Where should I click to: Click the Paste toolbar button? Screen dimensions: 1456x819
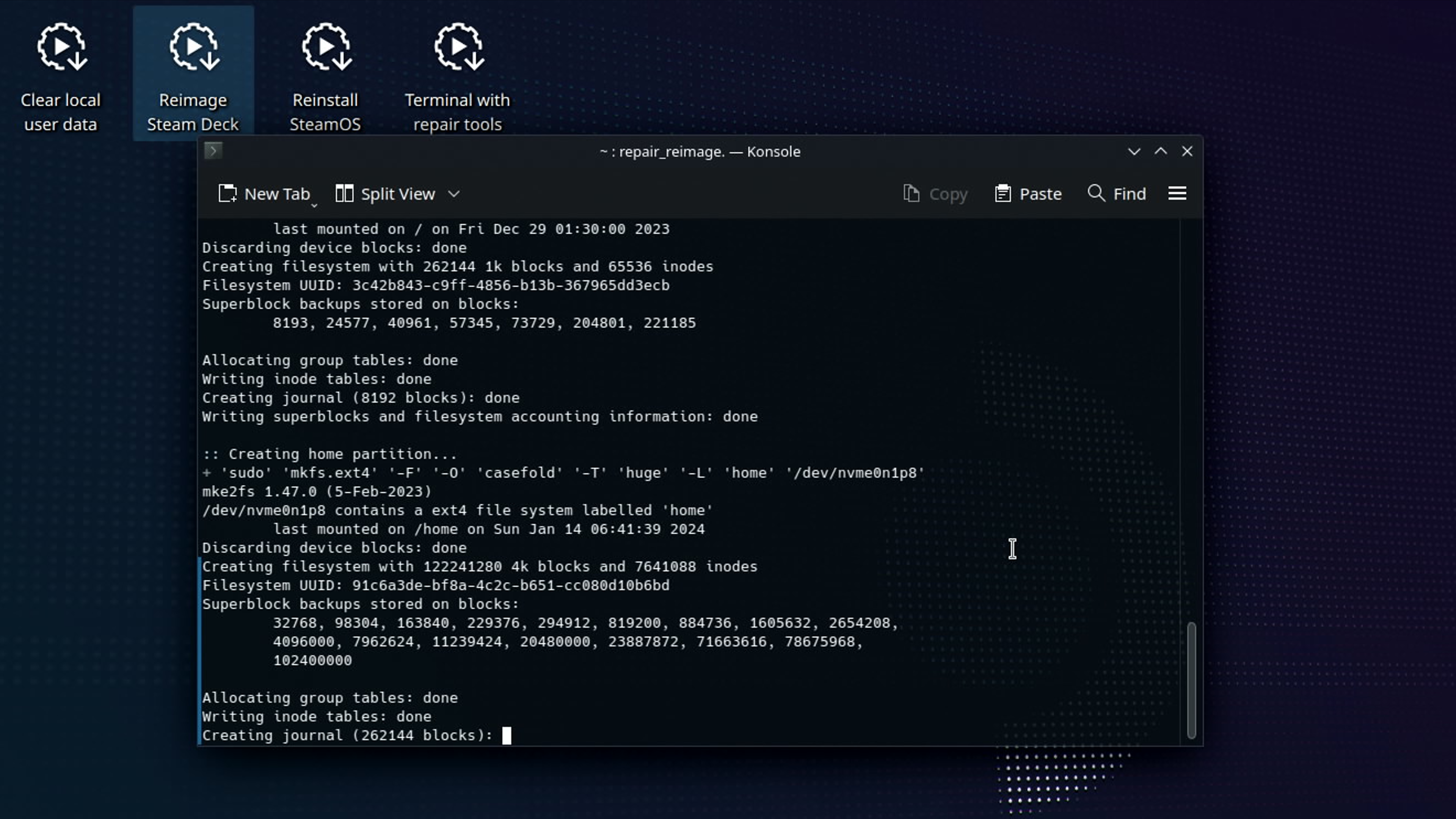point(1028,194)
